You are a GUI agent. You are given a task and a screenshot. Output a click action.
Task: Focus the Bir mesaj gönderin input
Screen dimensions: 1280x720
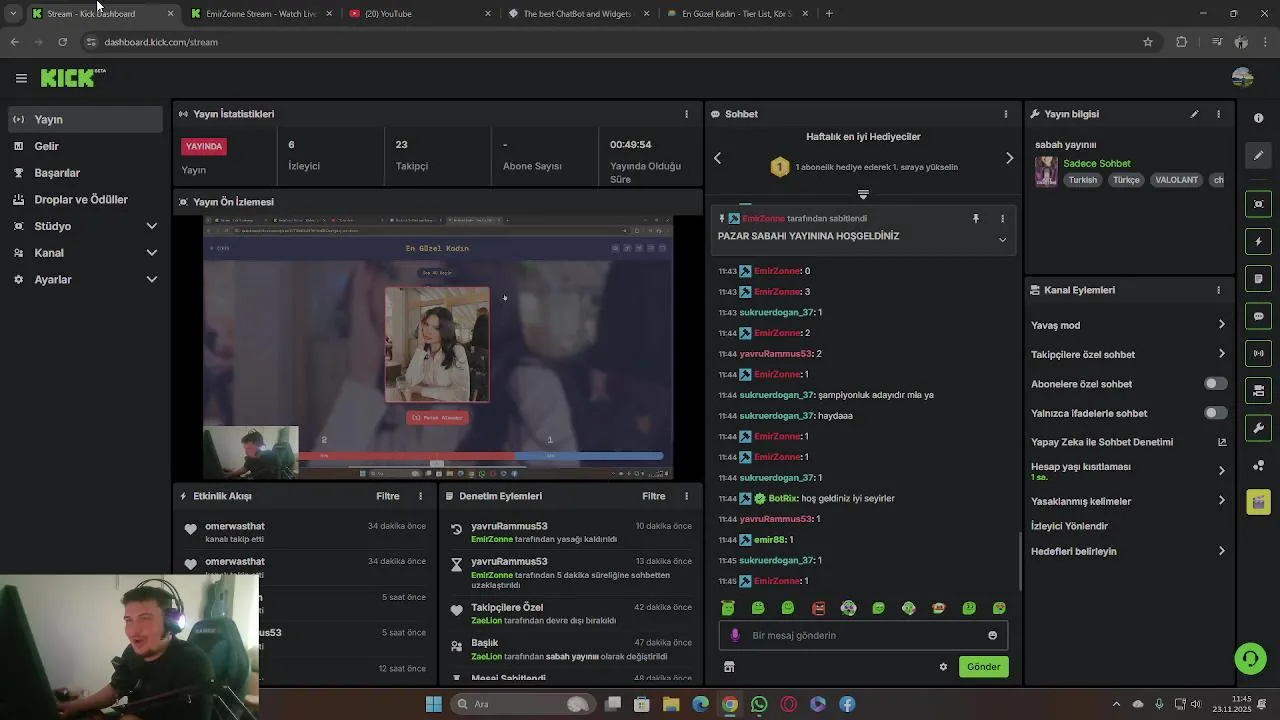(x=861, y=635)
